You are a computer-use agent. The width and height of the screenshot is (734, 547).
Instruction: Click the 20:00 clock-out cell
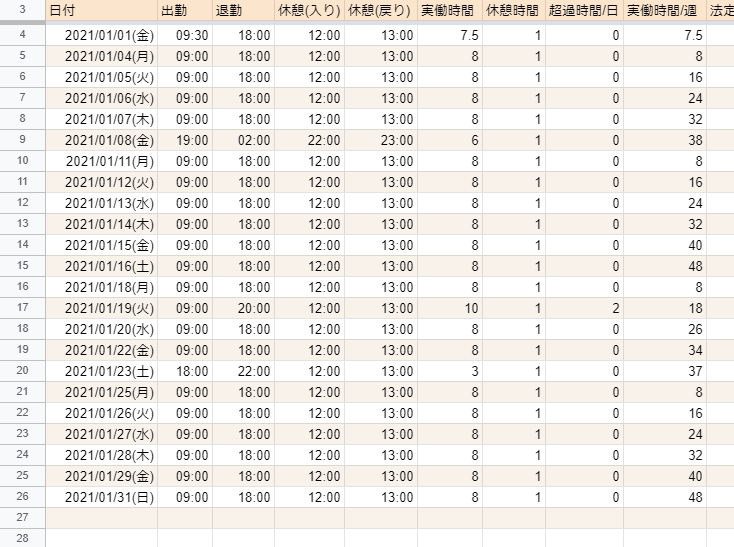point(243,308)
